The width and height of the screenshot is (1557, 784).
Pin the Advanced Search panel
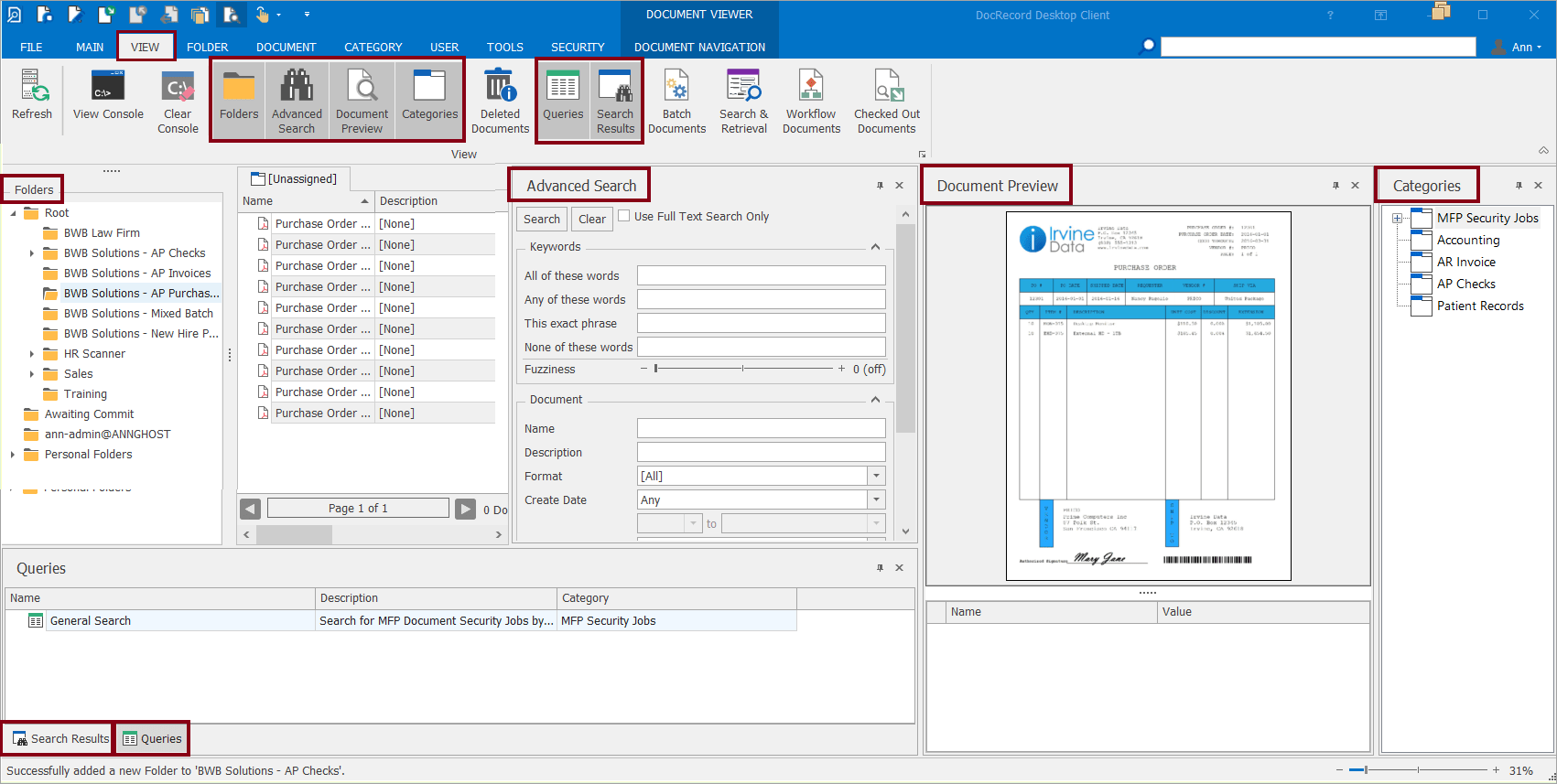pos(880,185)
